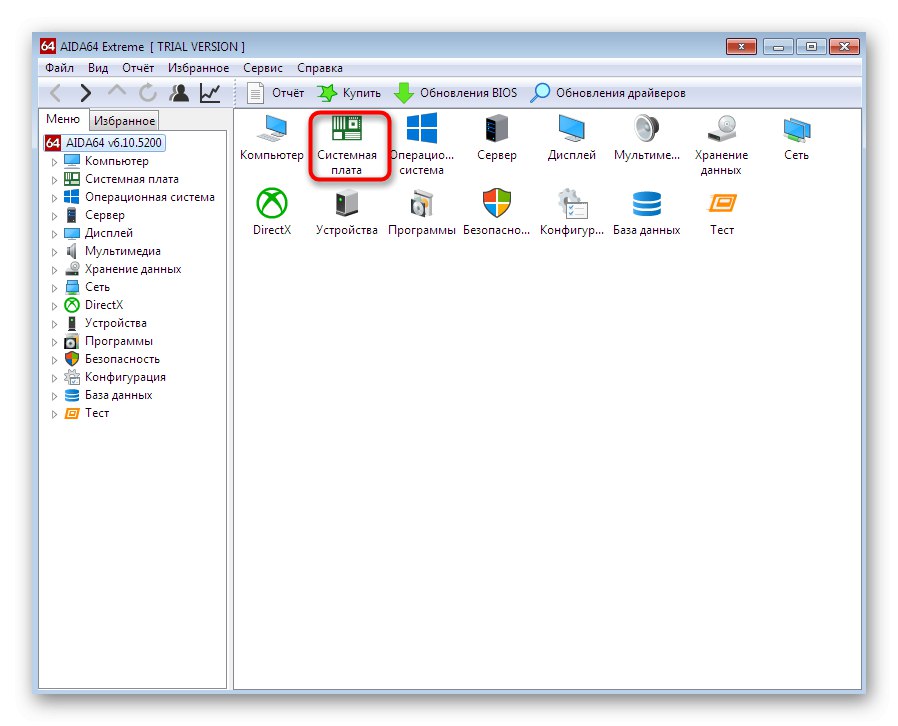Expand the Операционная система tree node
The image size is (898, 726).
pos(54,198)
